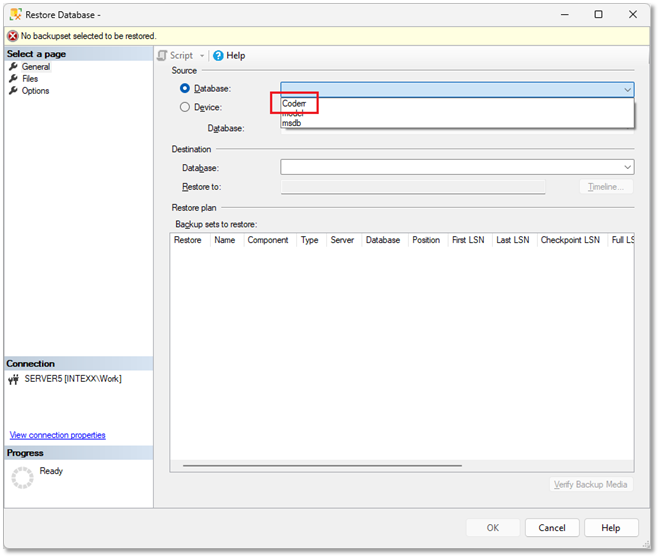Viewport: 660px width, 558px height.
Task: Click the Restore to field
Action: pos(413,187)
